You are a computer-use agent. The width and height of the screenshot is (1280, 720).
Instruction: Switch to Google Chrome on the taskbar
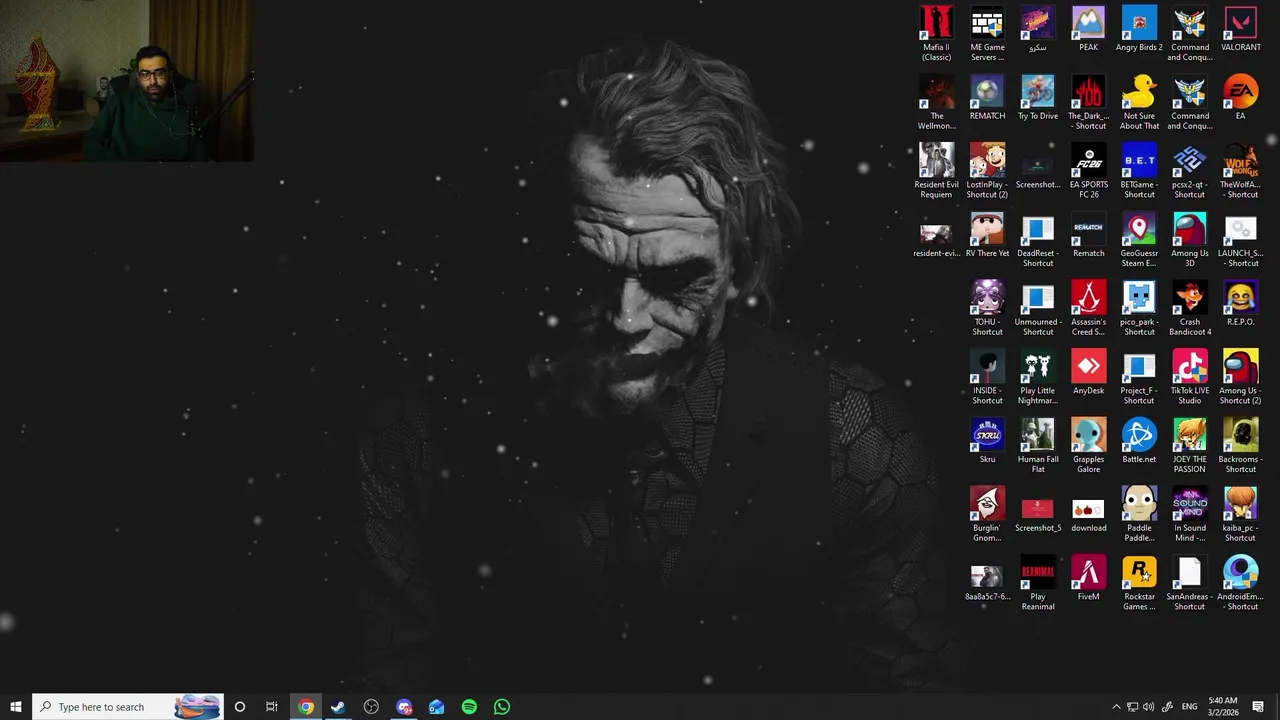point(306,707)
